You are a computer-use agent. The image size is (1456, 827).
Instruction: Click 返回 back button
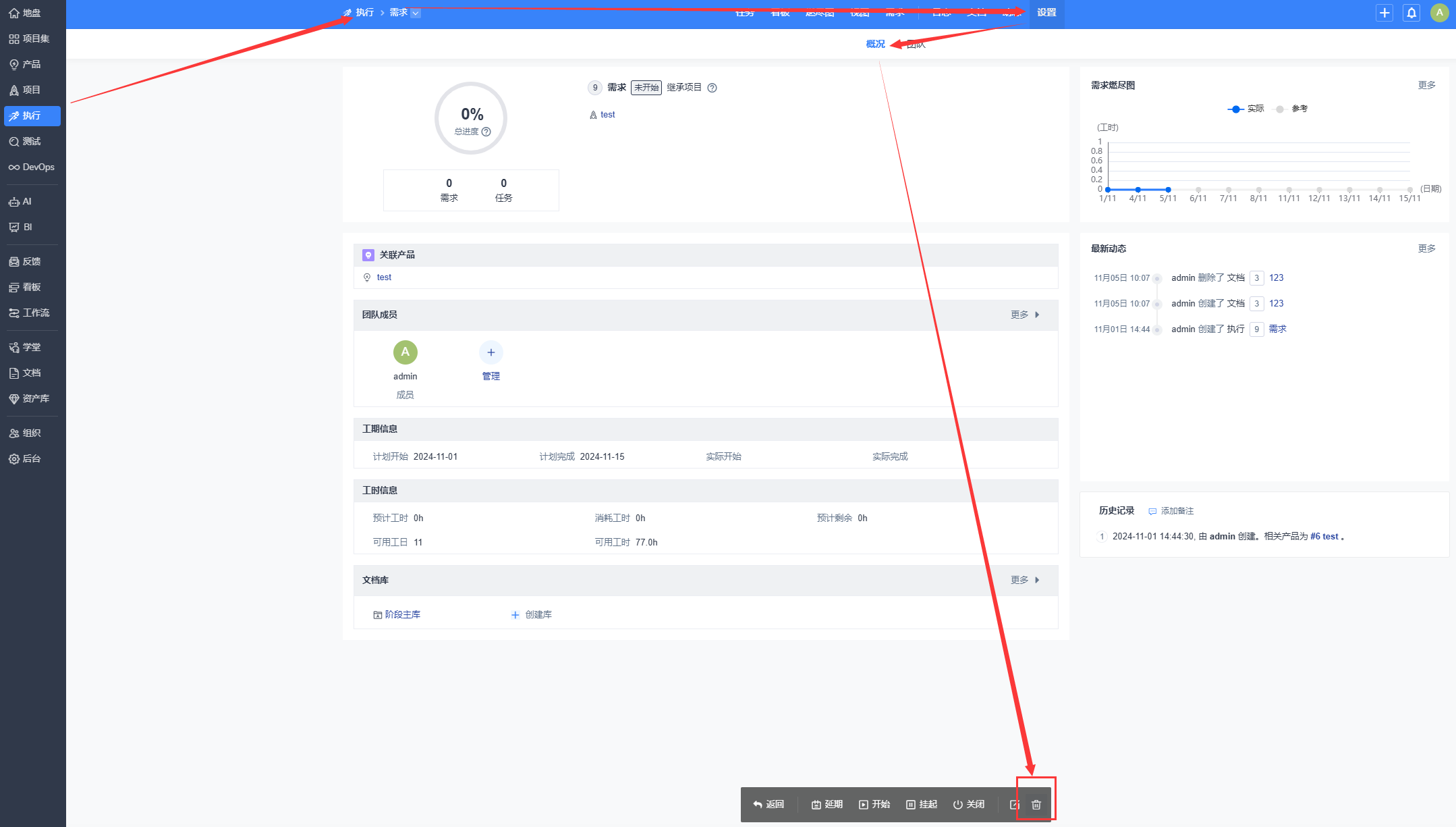pyautogui.click(x=768, y=804)
